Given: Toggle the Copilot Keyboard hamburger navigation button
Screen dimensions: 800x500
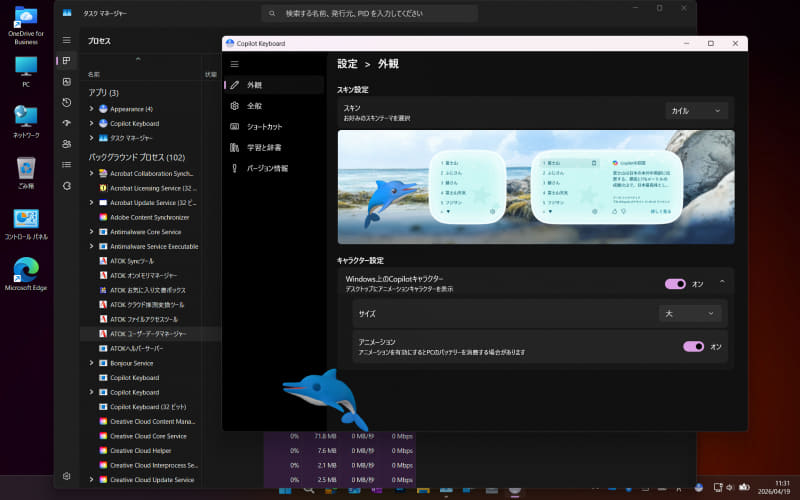Looking at the screenshot, I should (x=235, y=64).
